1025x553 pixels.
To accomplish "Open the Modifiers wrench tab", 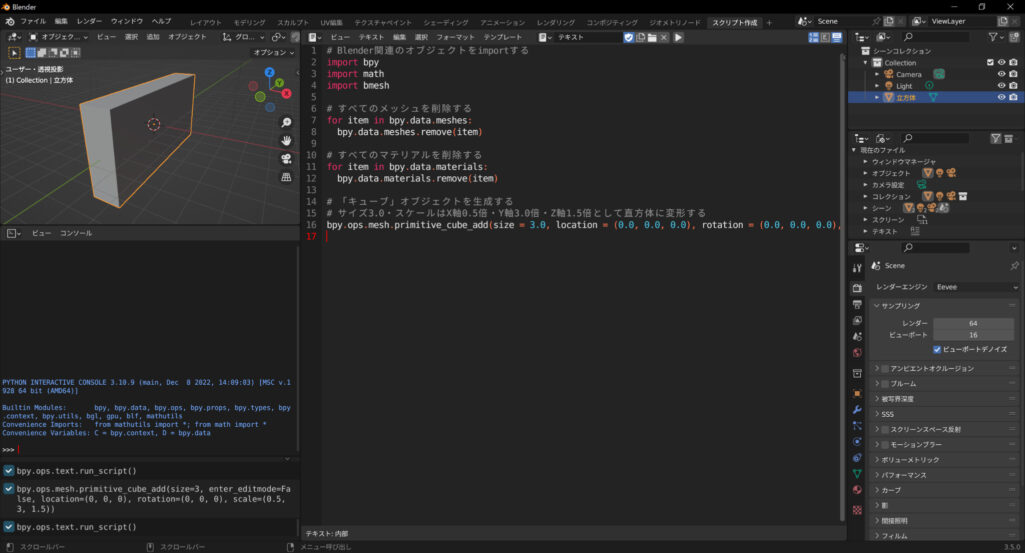I will (857, 409).
